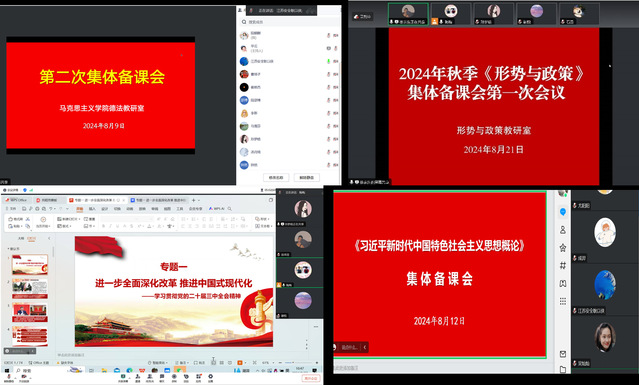Viewport: 639px width, 385px height.
Task: Click the red leave meeting button
Action: [x=310, y=378]
